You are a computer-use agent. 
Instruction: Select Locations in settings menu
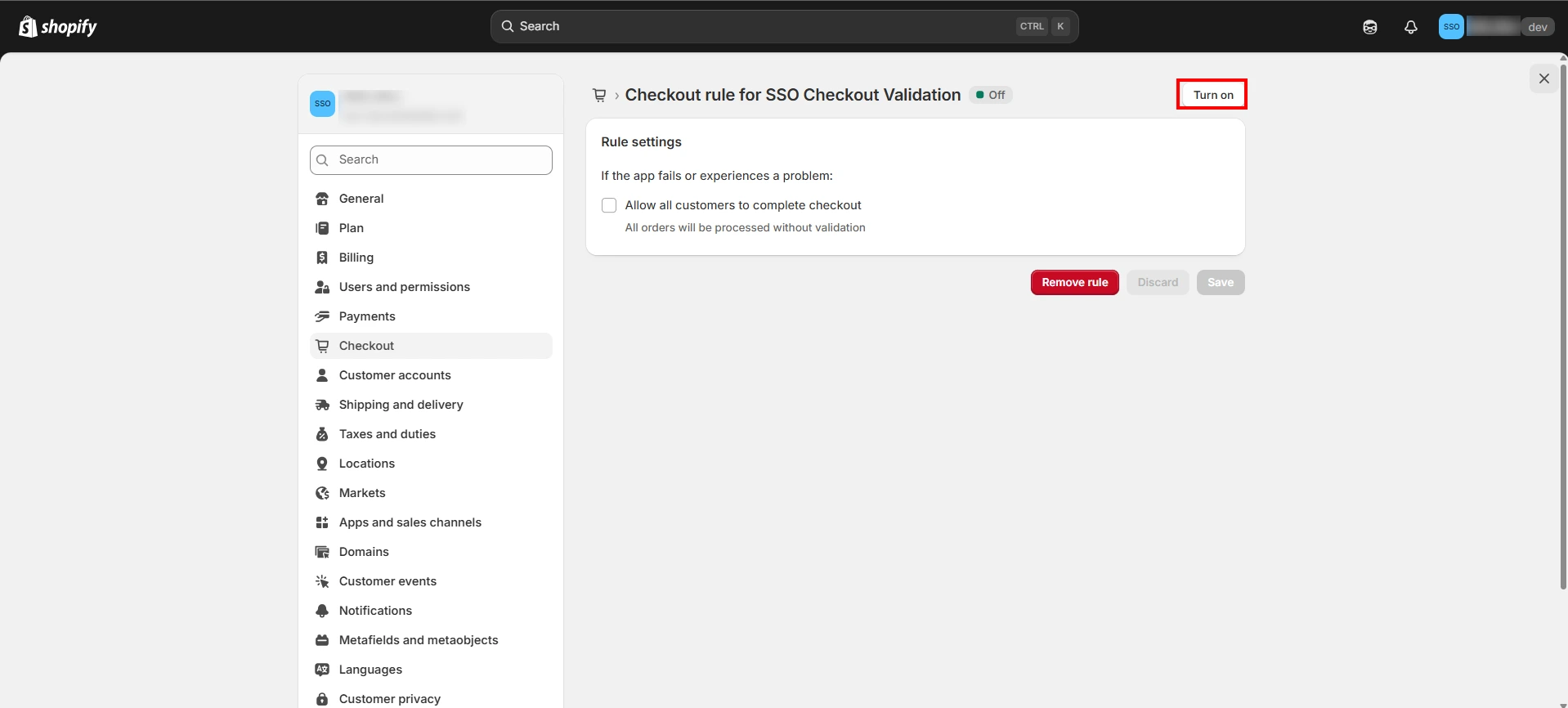(431, 464)
